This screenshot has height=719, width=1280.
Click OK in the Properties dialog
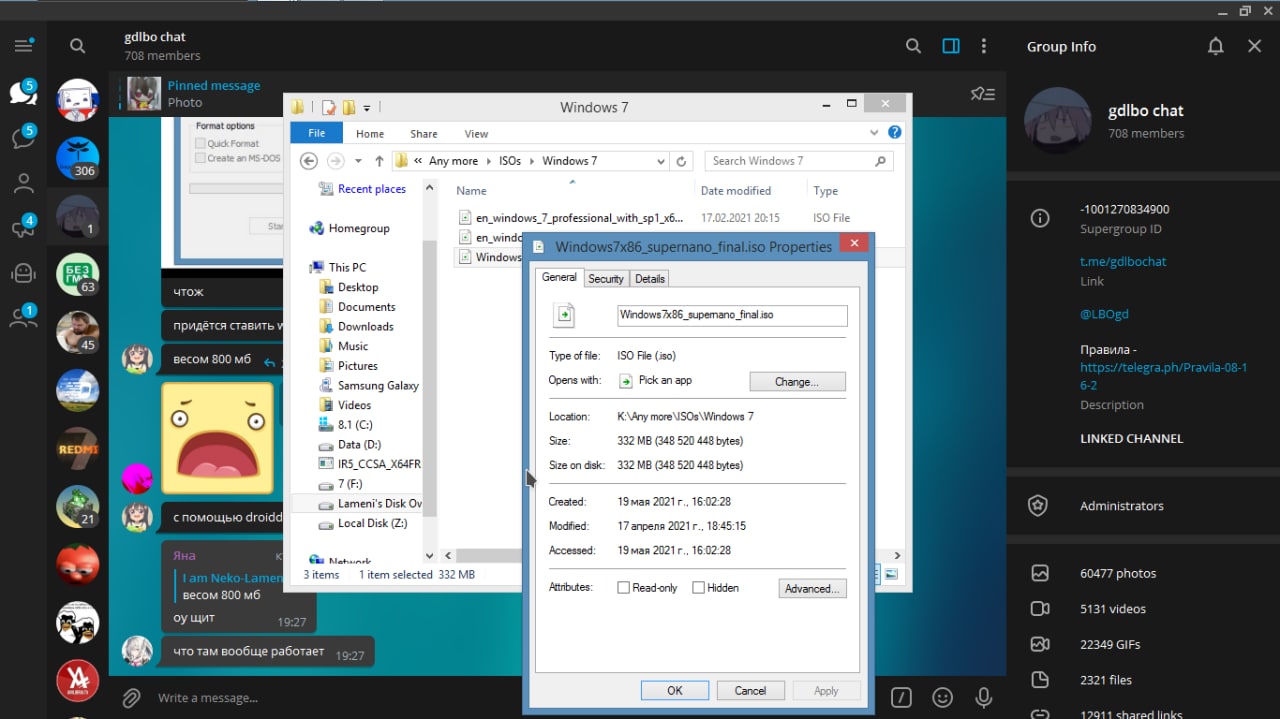675,690
